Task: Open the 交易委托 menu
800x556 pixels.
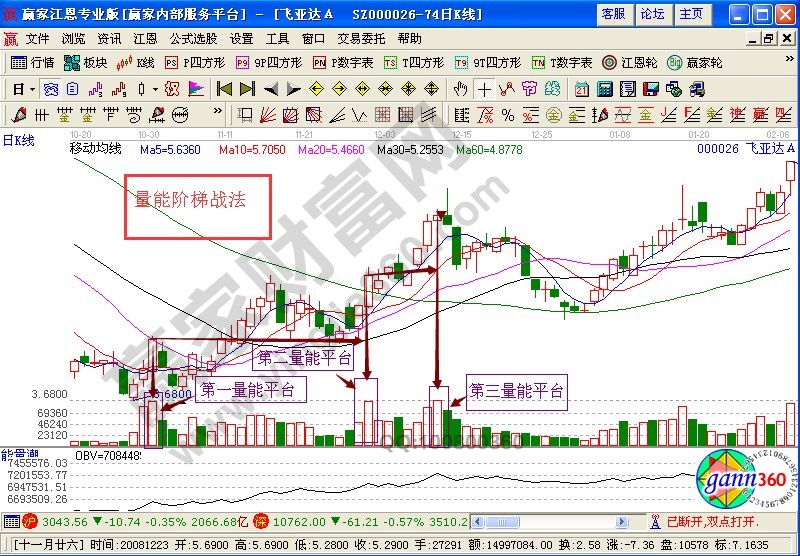Action: (x=360, y=39)
